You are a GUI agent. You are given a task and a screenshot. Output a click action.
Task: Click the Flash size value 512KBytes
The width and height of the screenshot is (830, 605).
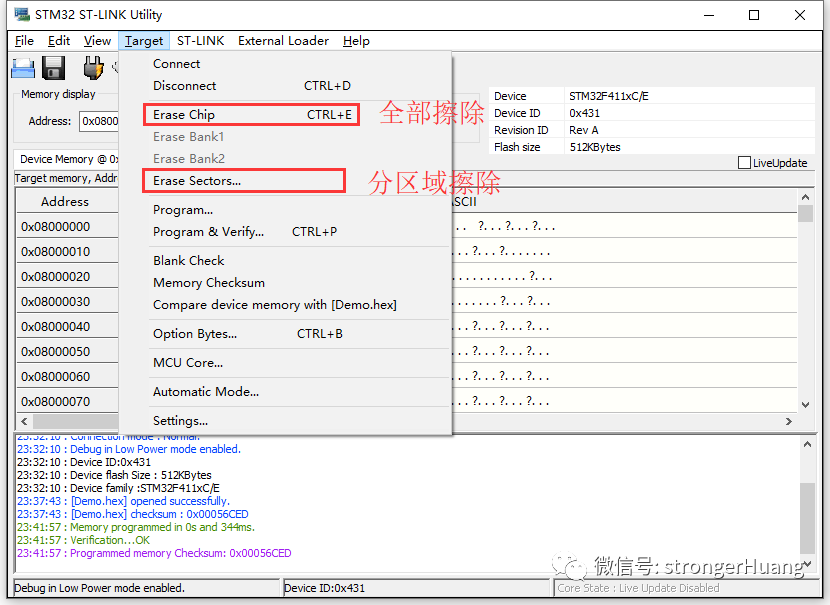pyautogui.click(x=595, y=147)
